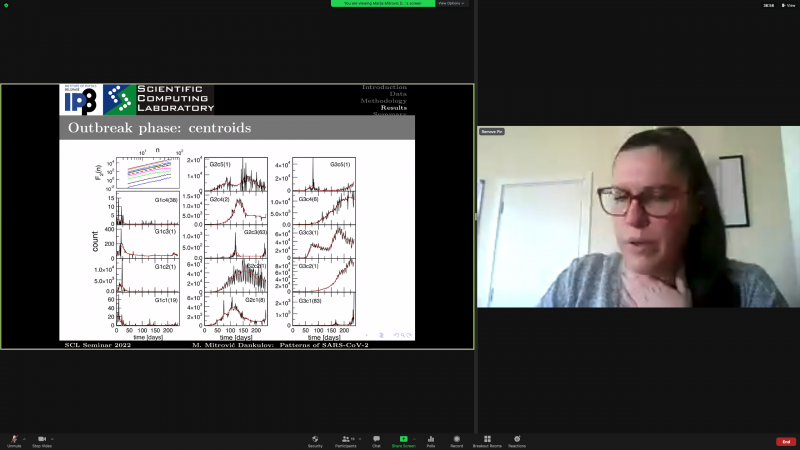
Task: Click the shared slide titled Outbreak phase: centroids
Action: click(237, 217)
